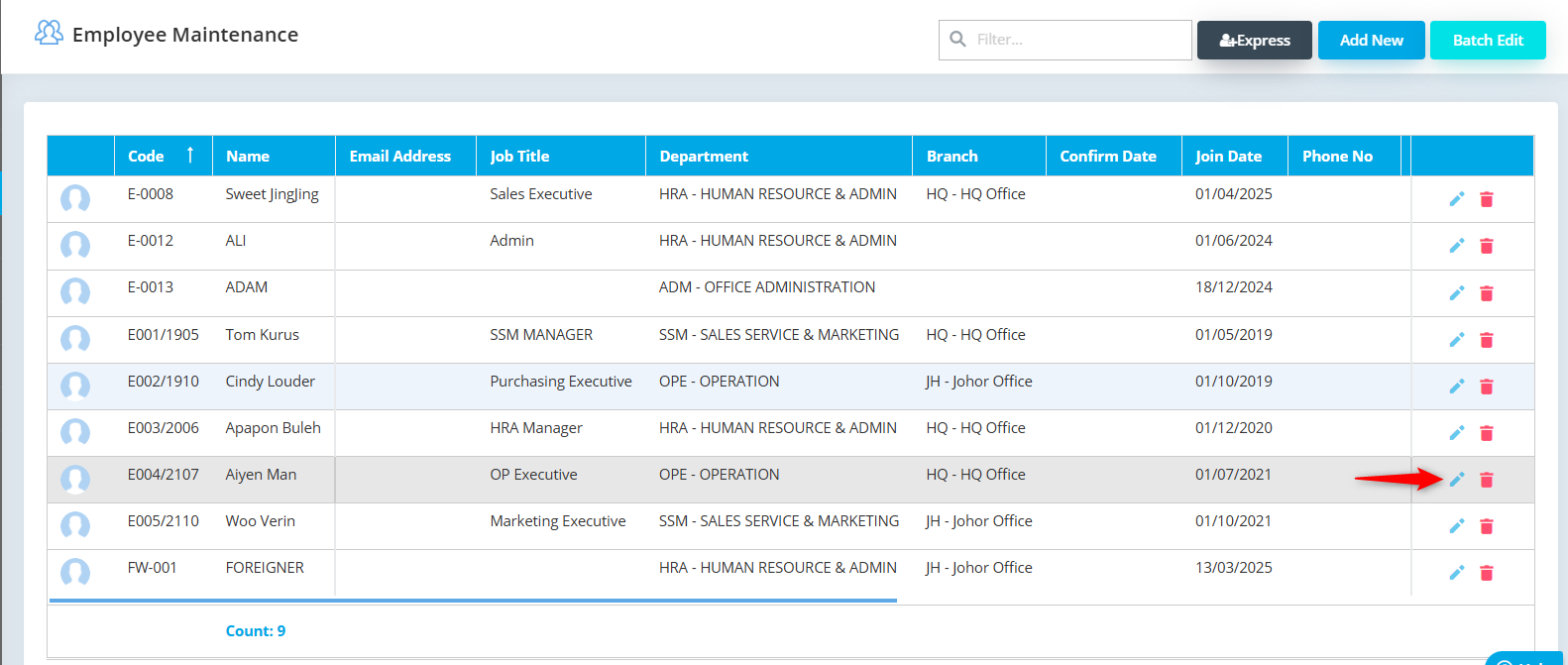
Task: Edit Cindy Louder record pencil icon
Action: pyautogui.click(x=1456, y=387)
